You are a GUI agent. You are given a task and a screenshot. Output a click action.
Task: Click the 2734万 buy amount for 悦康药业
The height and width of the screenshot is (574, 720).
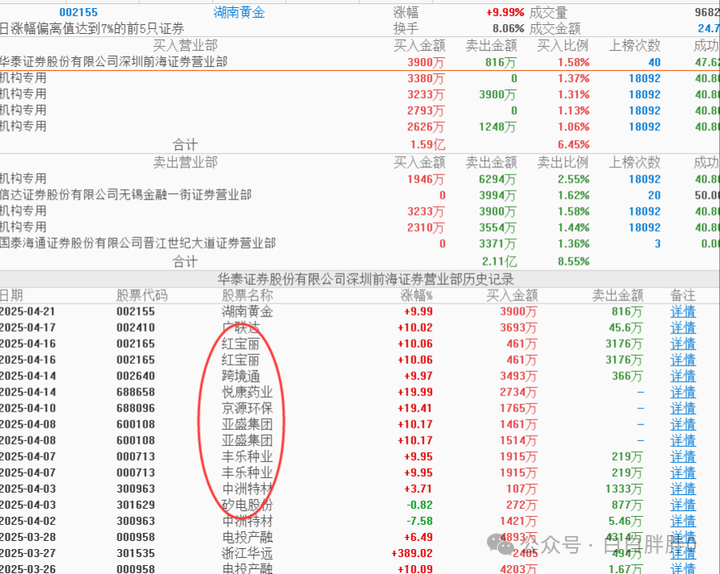point(518,392)
